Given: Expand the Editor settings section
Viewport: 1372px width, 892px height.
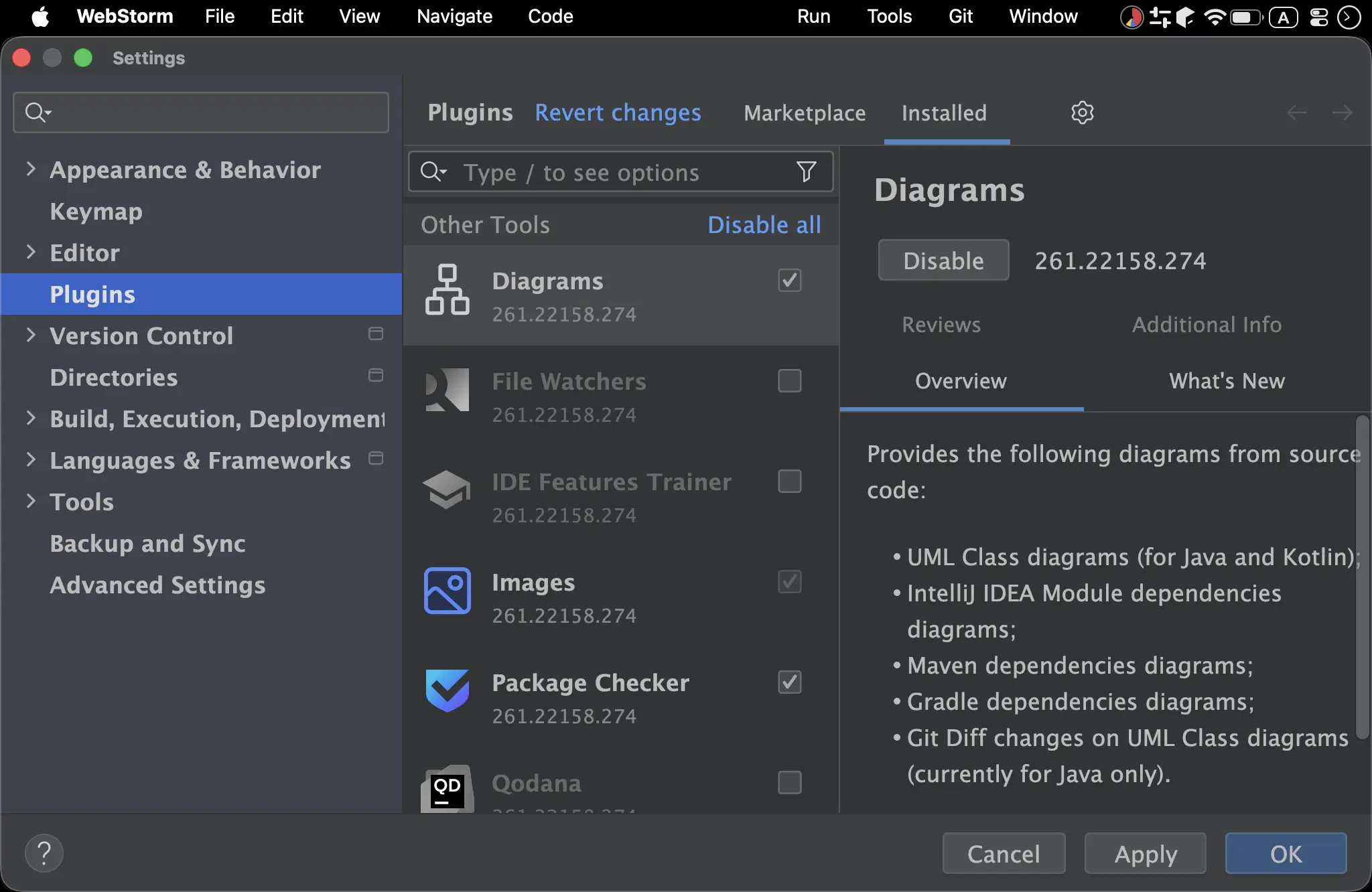Looking at the screenshot, I should pyautogui.click(x=31, y=252).
